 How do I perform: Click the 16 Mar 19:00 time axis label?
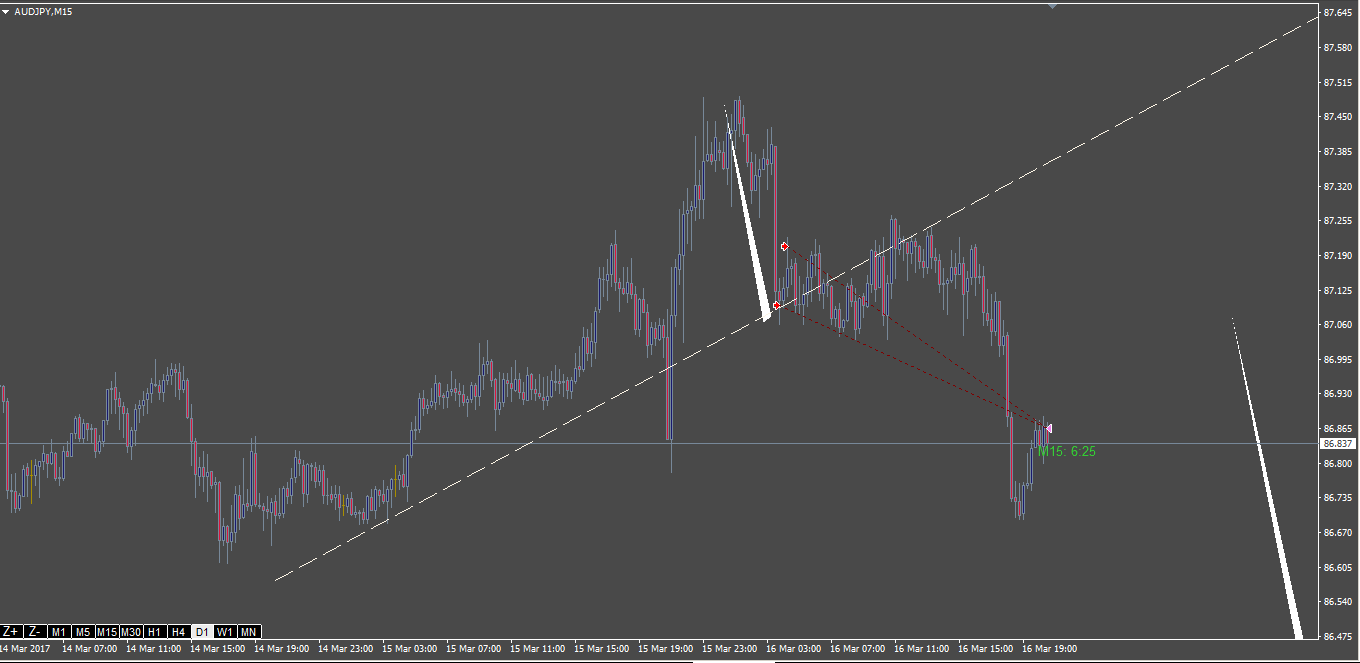tap(1049, 649)
